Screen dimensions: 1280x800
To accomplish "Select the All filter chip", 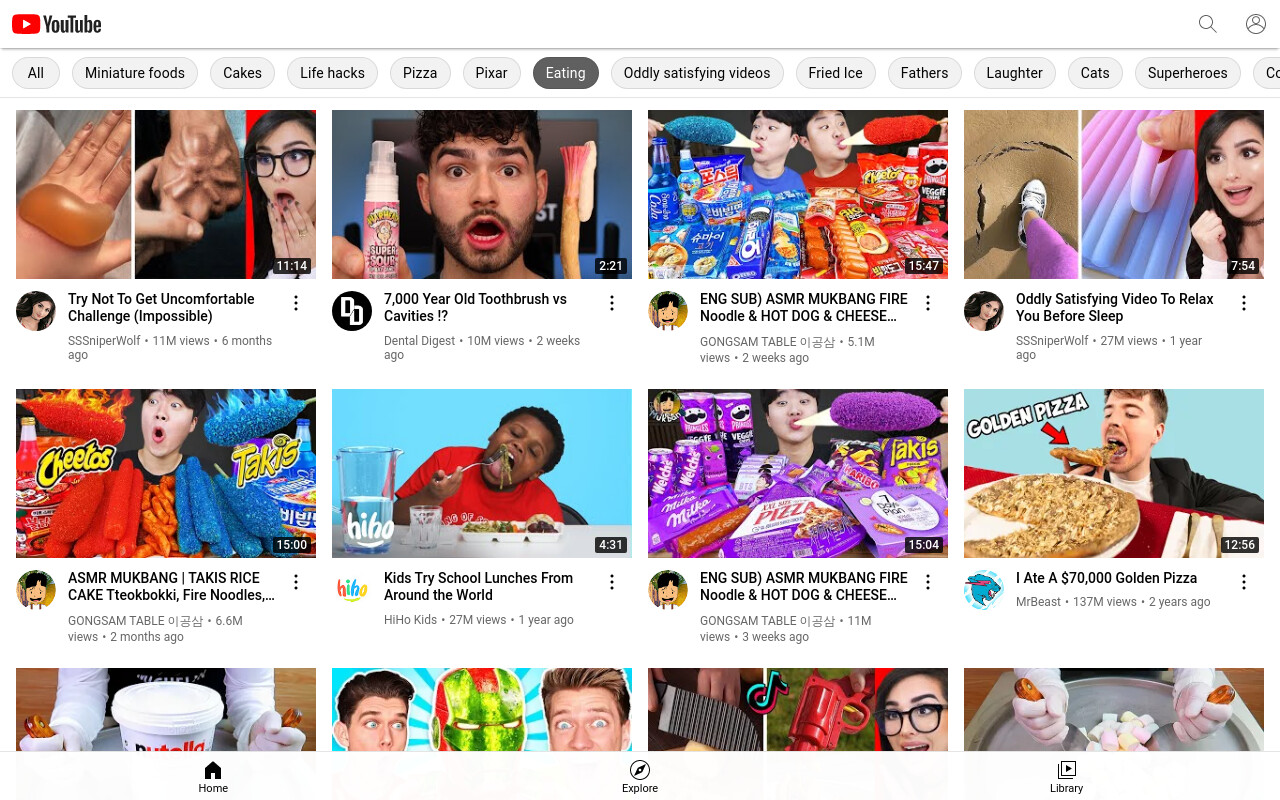I will (x=36, y=73).
